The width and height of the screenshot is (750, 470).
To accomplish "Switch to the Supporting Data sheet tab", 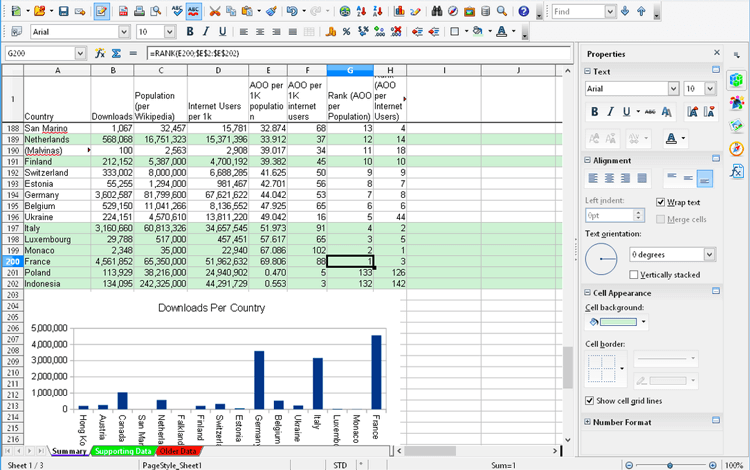I will (x=121, y=452).
